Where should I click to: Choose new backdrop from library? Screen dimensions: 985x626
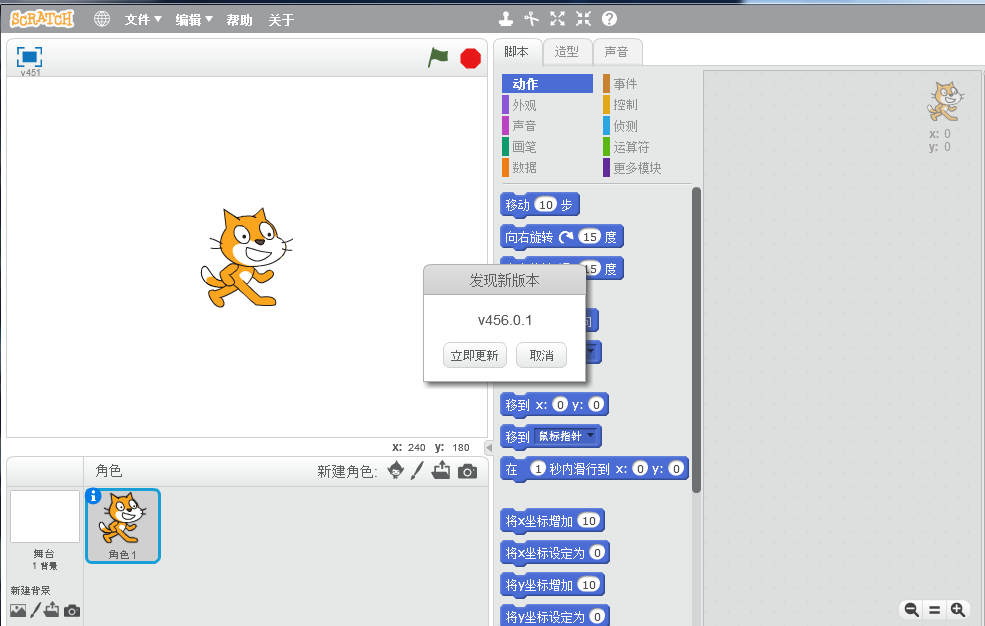coord(18,610)
